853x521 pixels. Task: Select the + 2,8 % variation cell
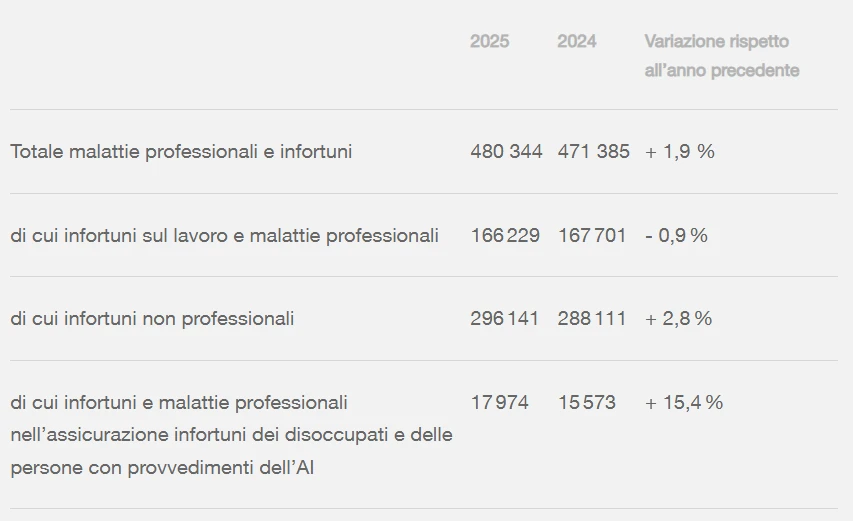tap(679, 319)
